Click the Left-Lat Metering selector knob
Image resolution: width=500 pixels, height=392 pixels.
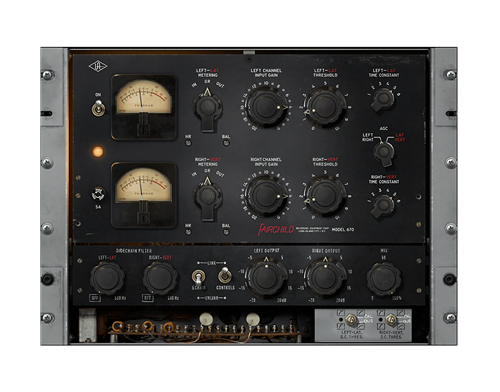pos(207,109)
